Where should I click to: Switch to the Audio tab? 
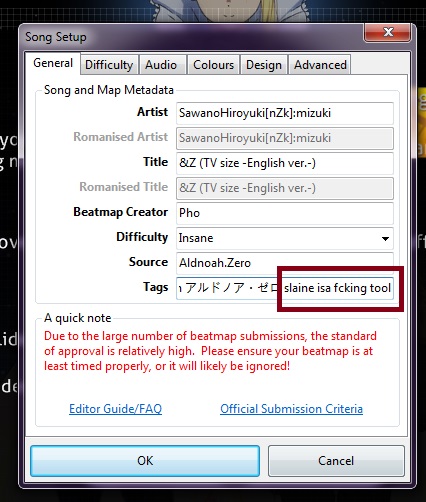pyautogui.click(x=161, y=65)
